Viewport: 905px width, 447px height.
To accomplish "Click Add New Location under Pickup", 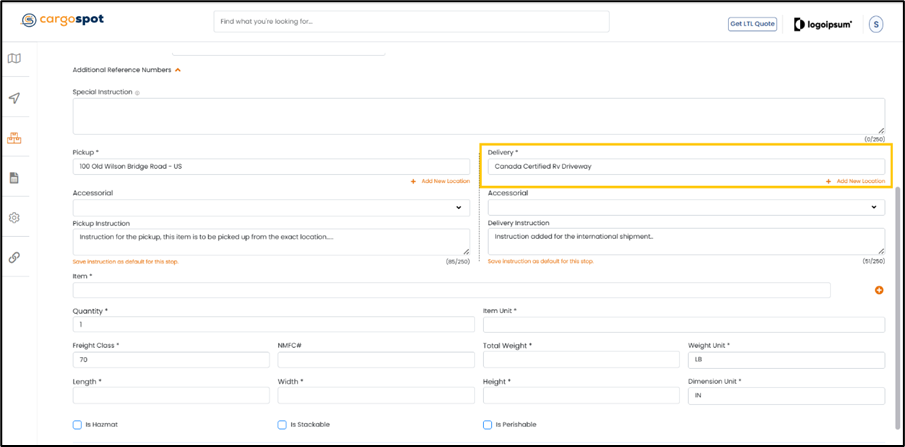I will pos(440,182).
